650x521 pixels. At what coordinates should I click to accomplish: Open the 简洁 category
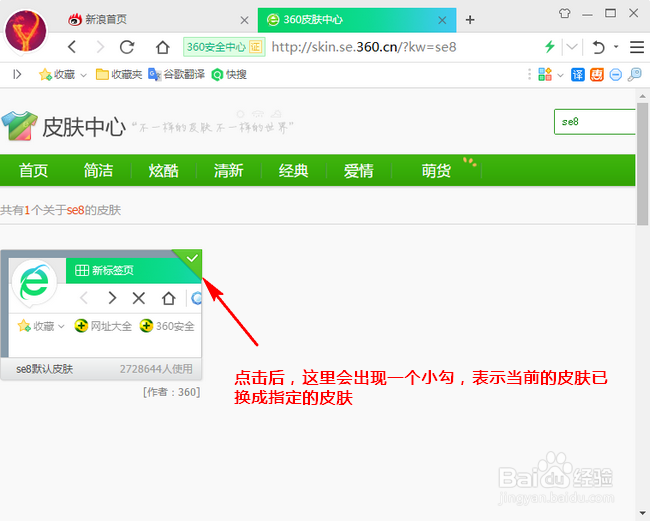[x=98, y=170]
